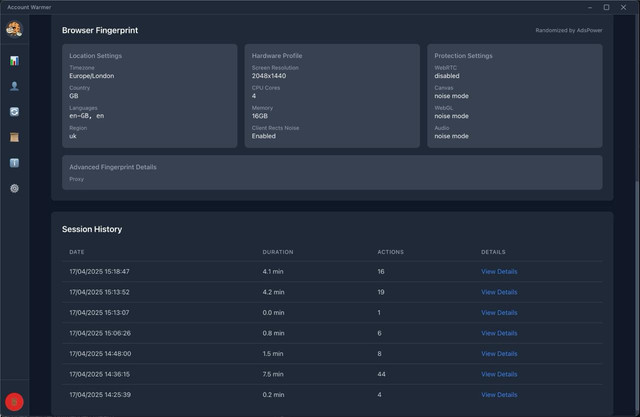Image resolution: width=640 pixels, height=417 pixels.
Task: Click the Protection Settings card title
Action: pyautogui.click(x=463, y=55)
